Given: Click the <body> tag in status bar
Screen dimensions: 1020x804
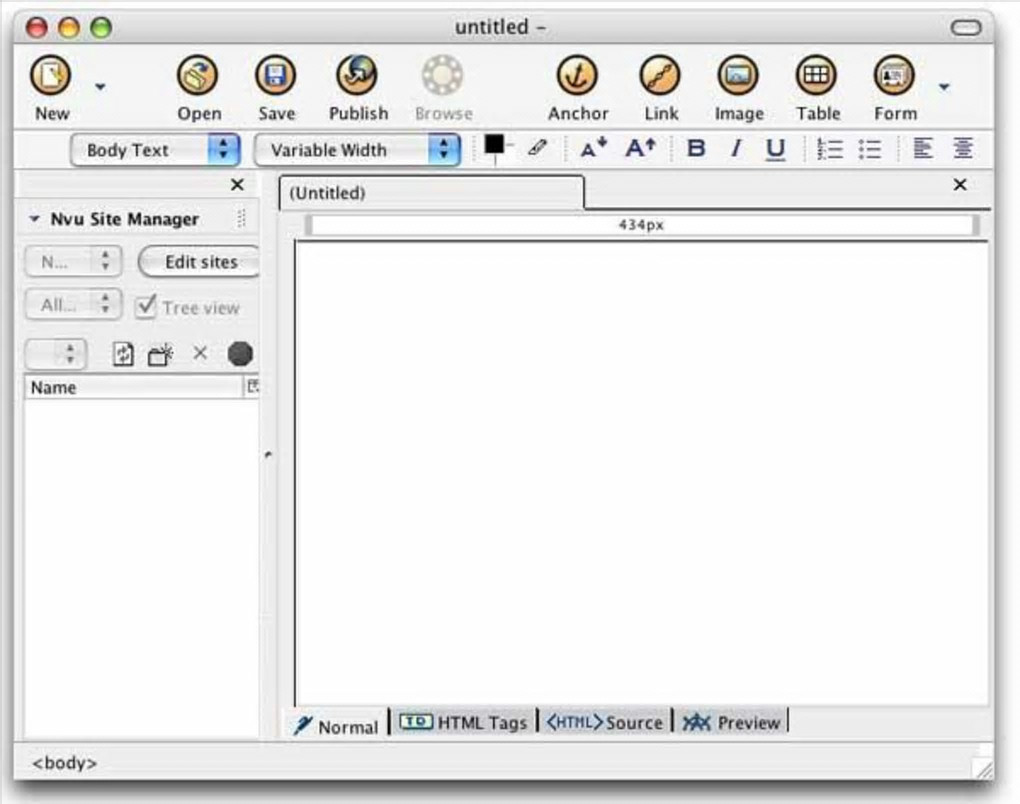Looking at the screenshot, I should click(x=64, y=762).
